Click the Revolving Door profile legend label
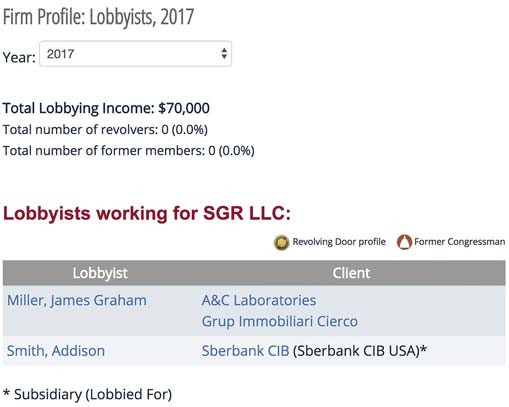This screenshot has height=407, width=509. click(x=339, y=242)
